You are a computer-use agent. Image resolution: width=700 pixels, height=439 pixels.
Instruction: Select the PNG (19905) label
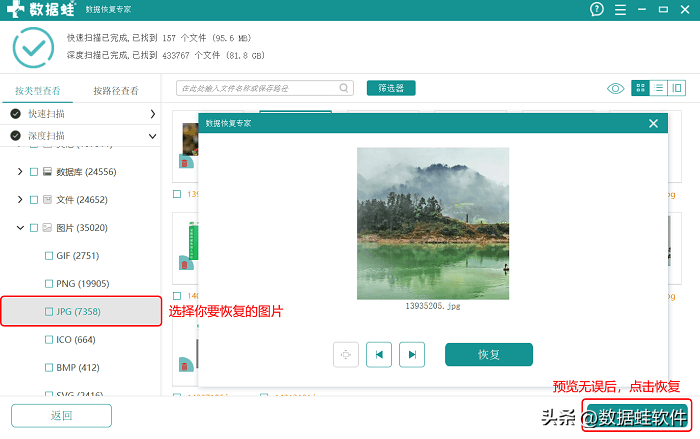83,284
